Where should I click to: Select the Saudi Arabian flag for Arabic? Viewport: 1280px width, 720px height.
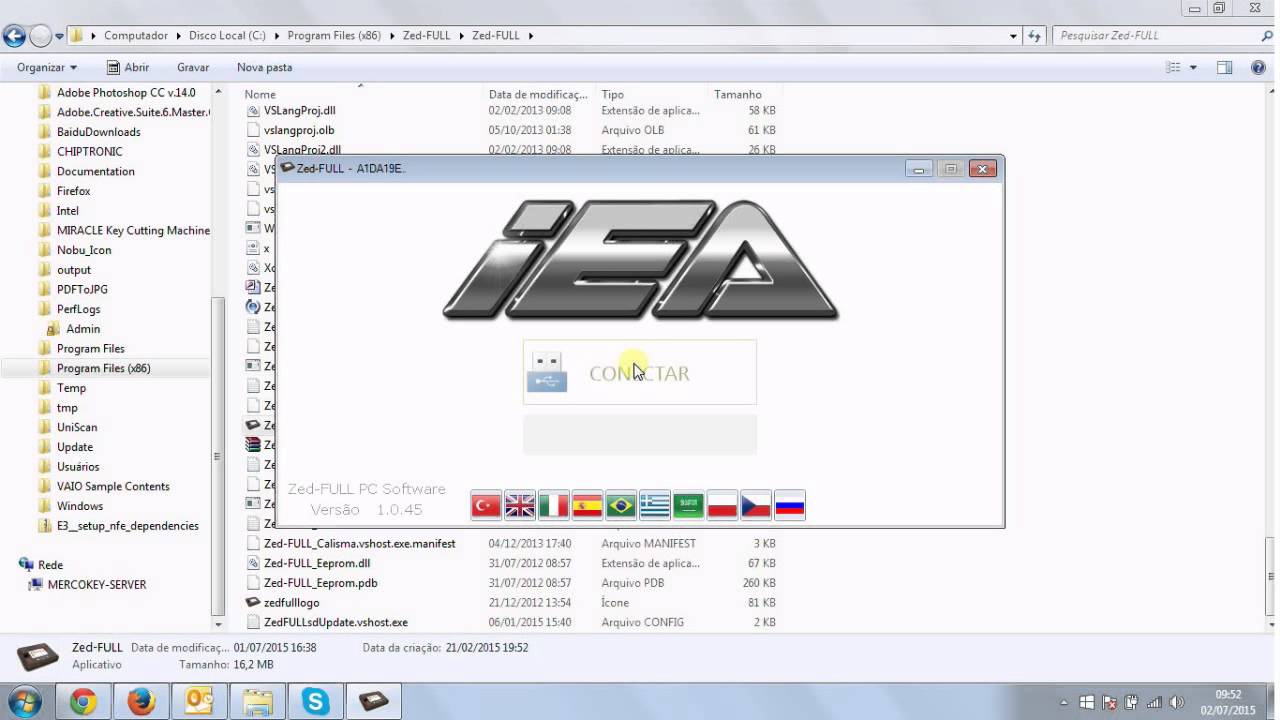point(689,506)
